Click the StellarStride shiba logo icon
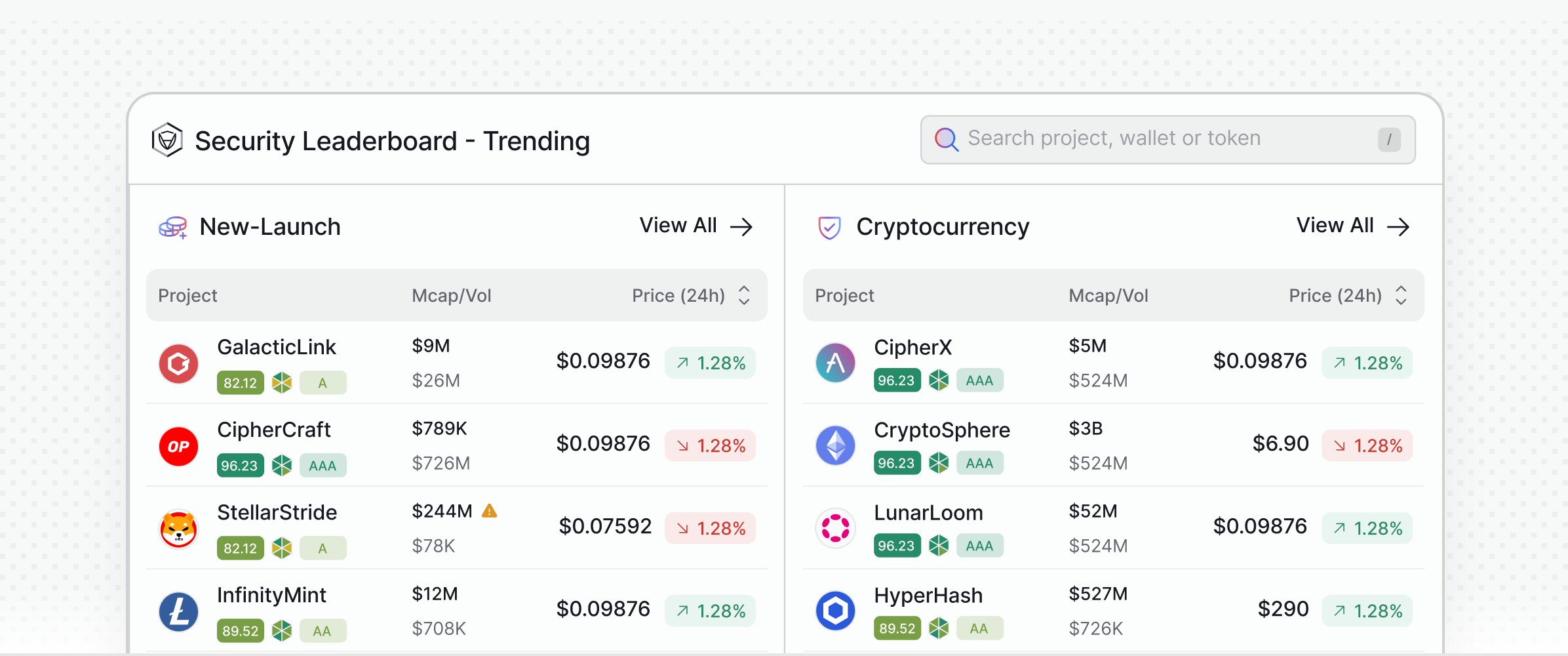The image size is (1568, 656). 178,529
